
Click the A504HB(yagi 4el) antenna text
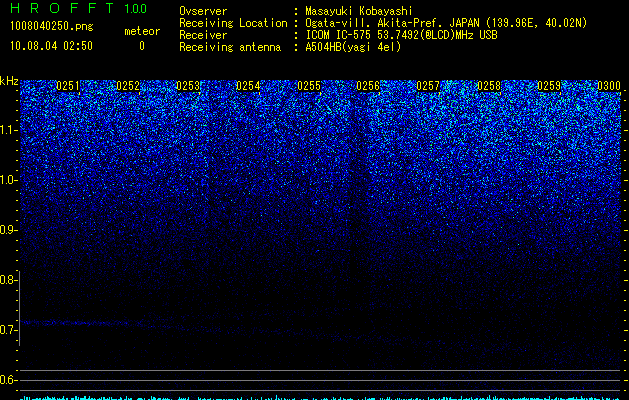click(x=353, y=47)
